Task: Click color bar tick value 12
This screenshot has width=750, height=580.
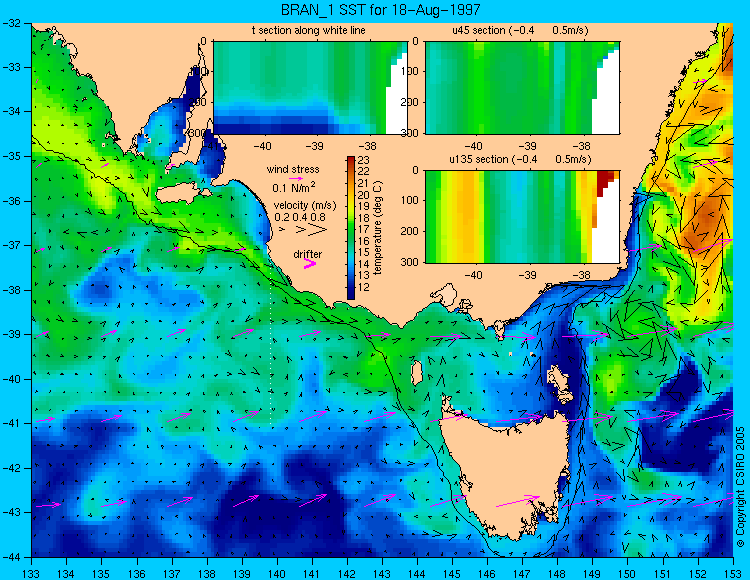Action: tap(364, 287)
